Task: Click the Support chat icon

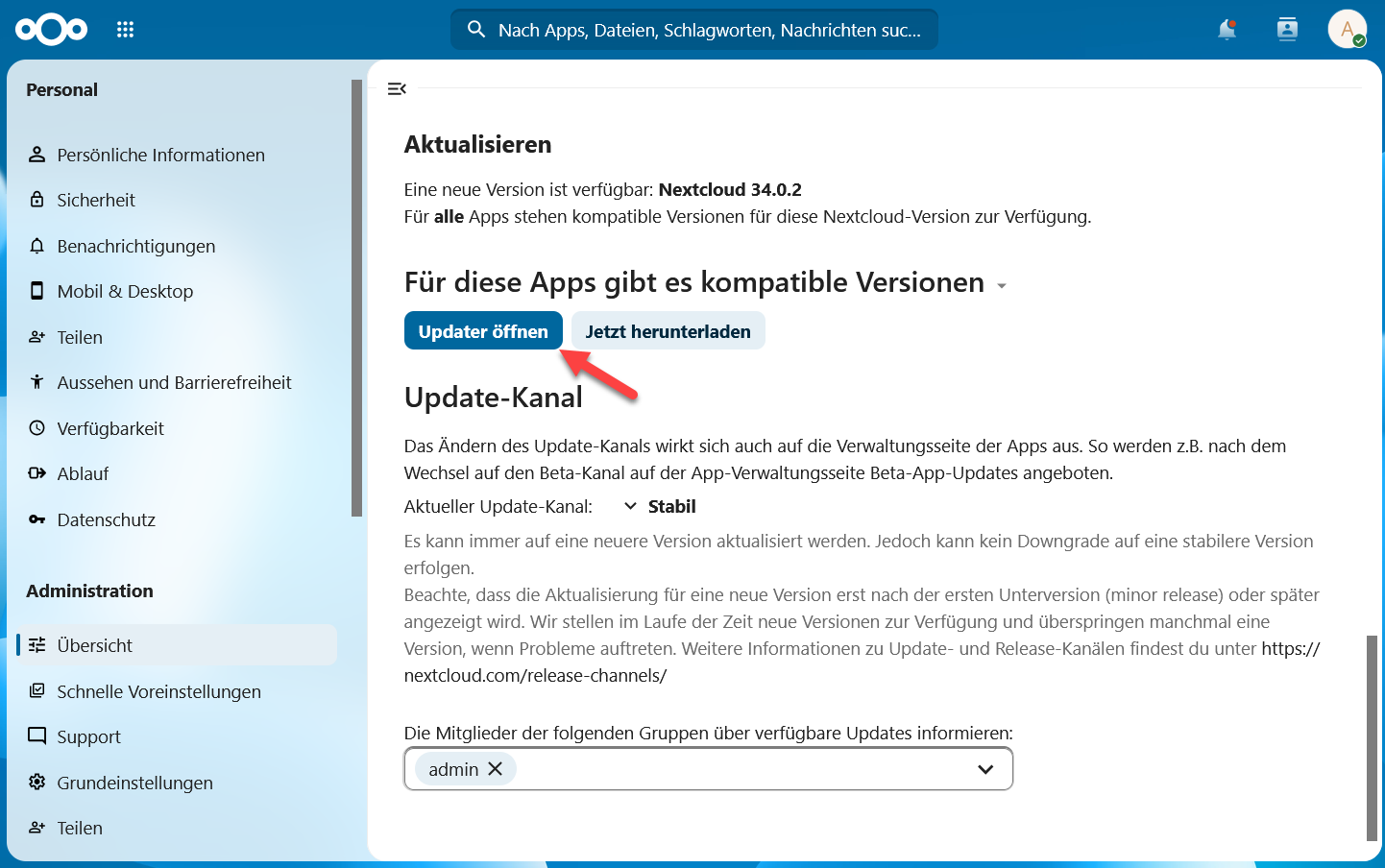Action: tap(36, 736)
